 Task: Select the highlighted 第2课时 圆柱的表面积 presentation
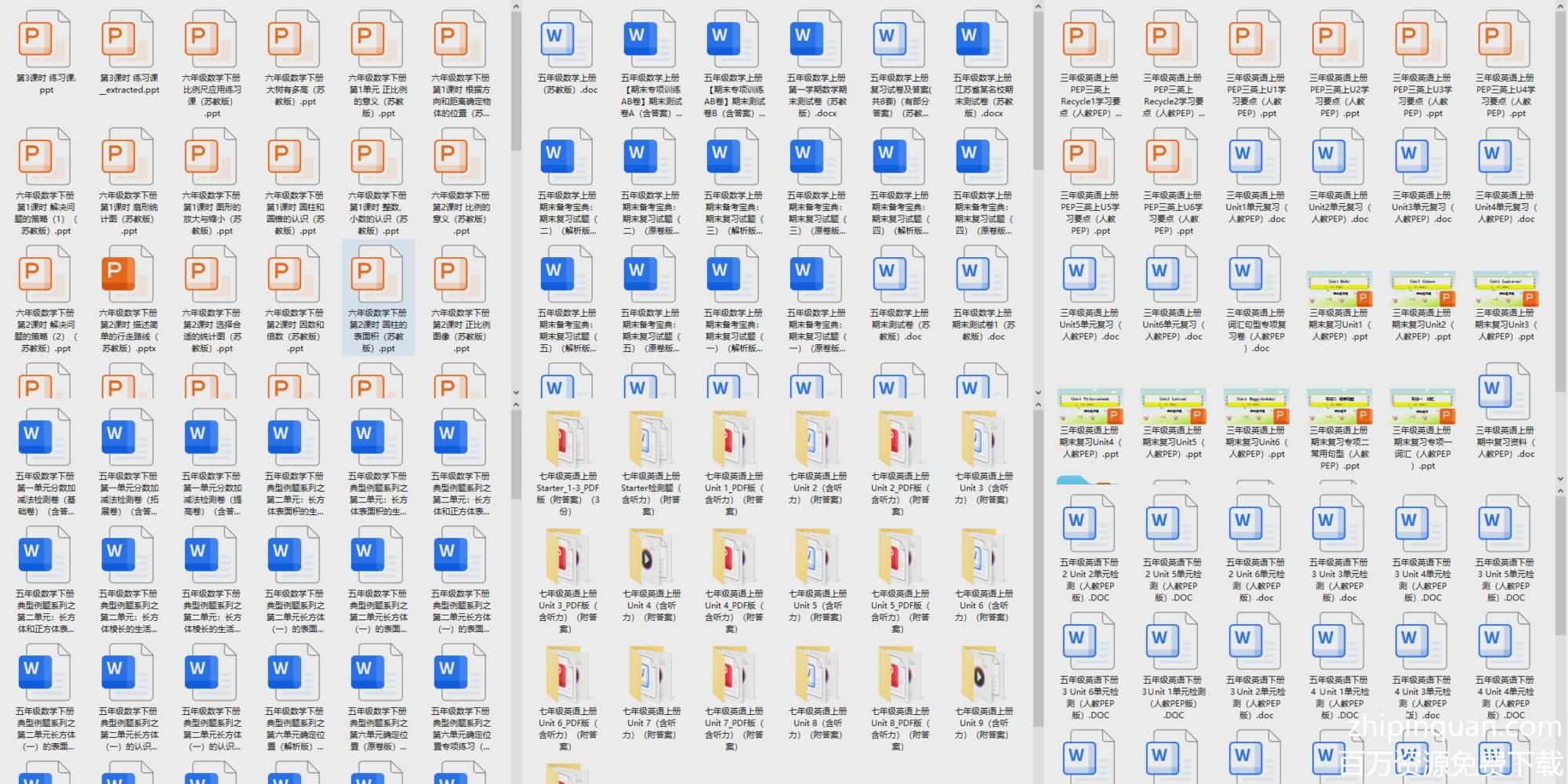click(x=378, y=298)
